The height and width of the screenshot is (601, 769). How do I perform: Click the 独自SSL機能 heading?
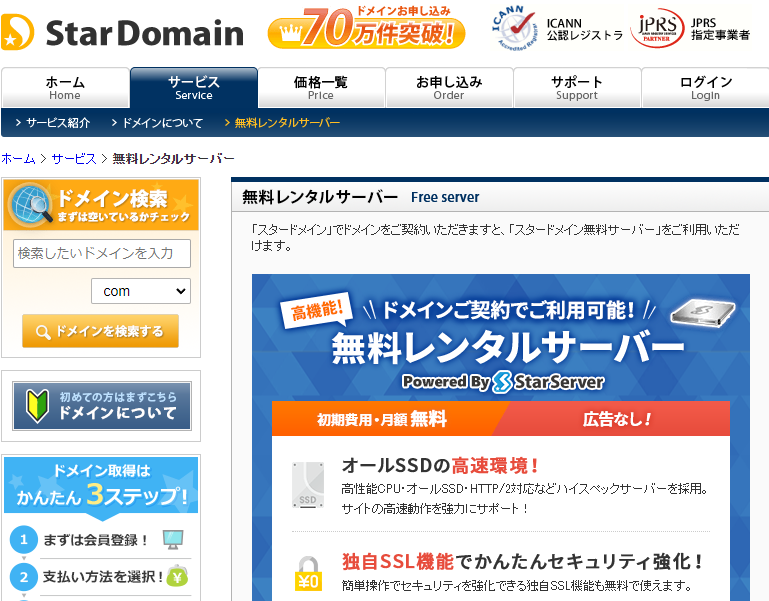[523, 561]
